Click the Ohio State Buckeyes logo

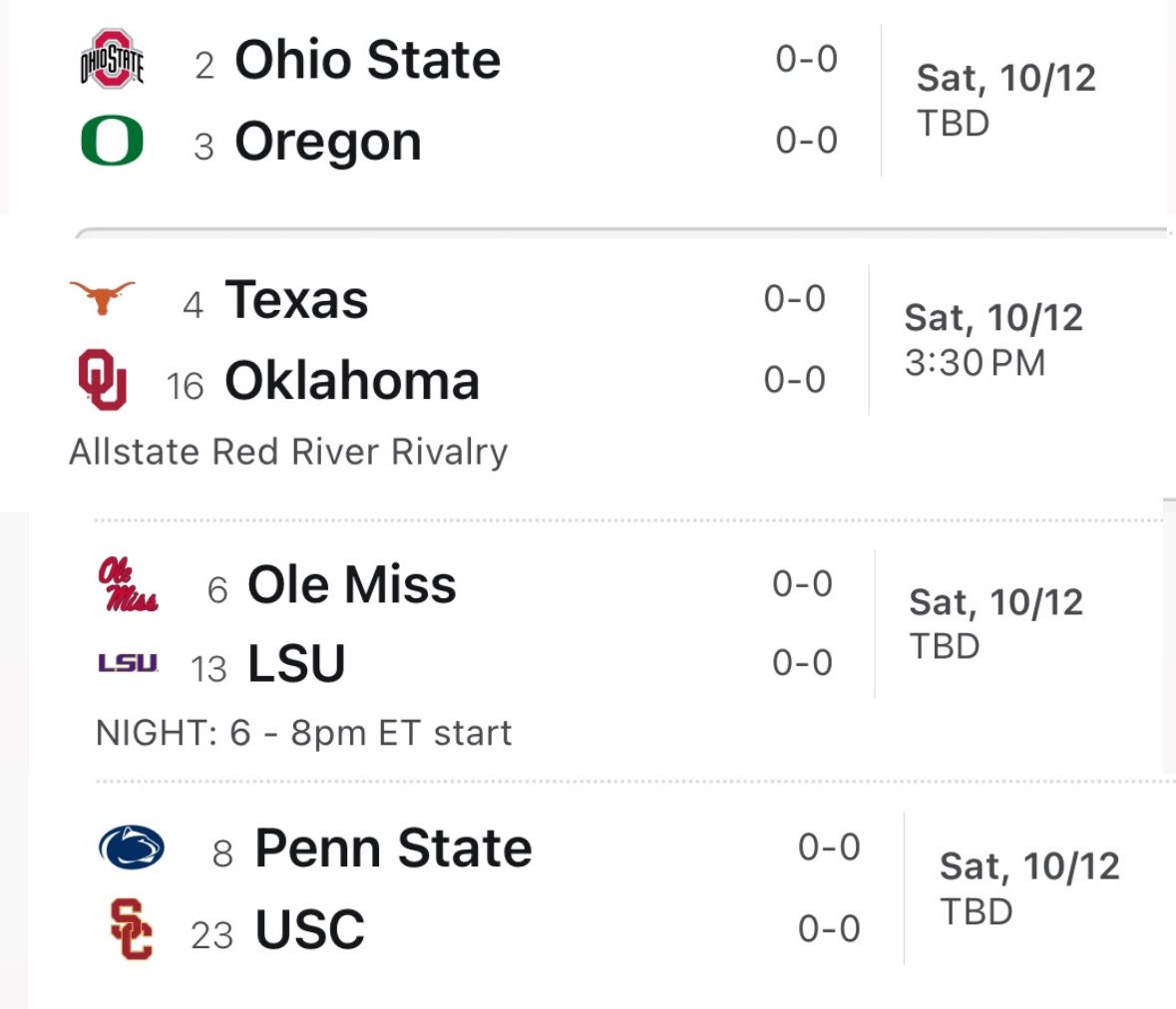(x=112, y=59)
